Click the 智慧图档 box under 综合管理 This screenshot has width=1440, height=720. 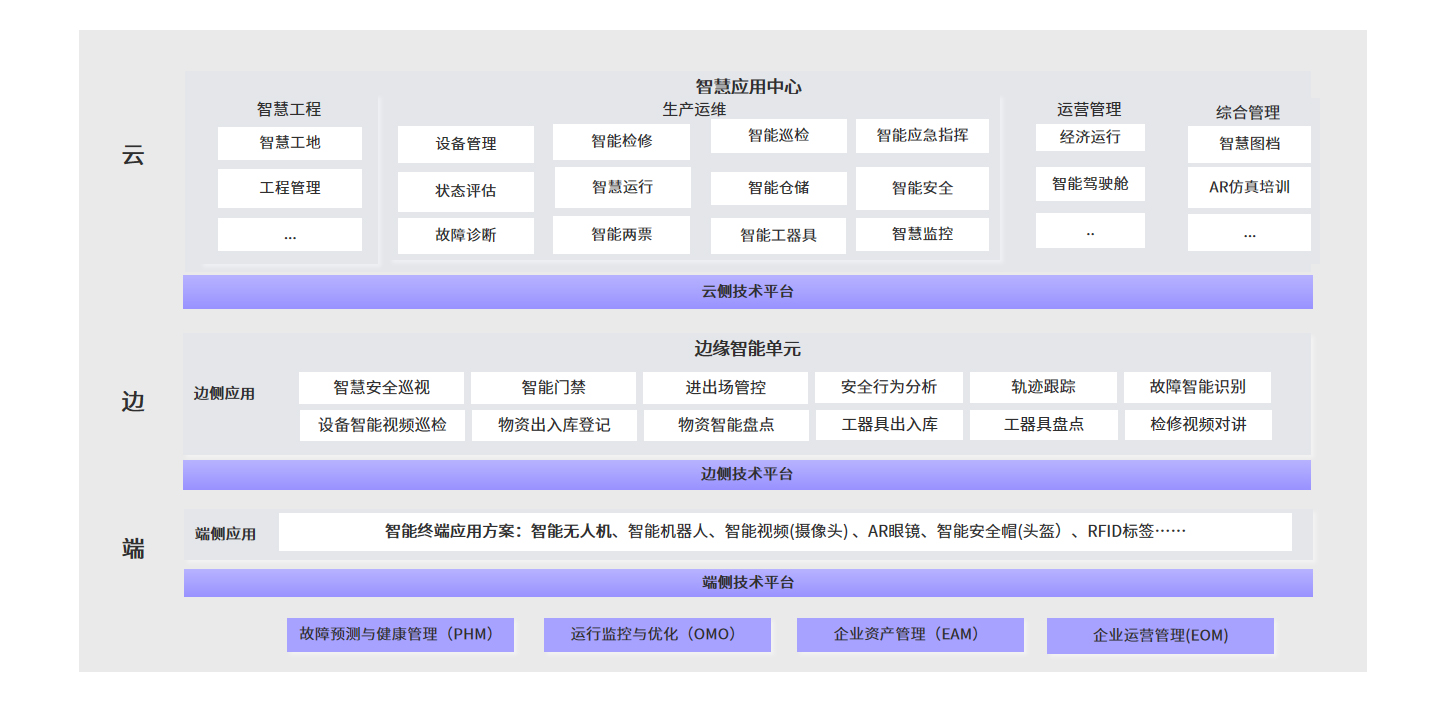(x=1249, y=144)
